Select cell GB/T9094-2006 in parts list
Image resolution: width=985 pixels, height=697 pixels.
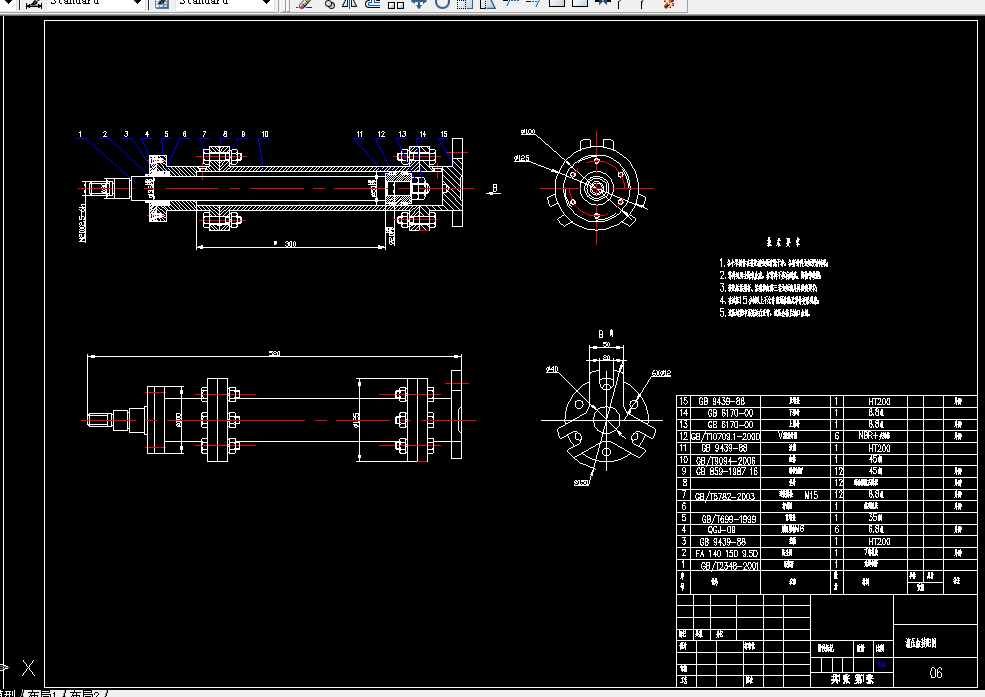pyautogui.click(x=726, y=460)
